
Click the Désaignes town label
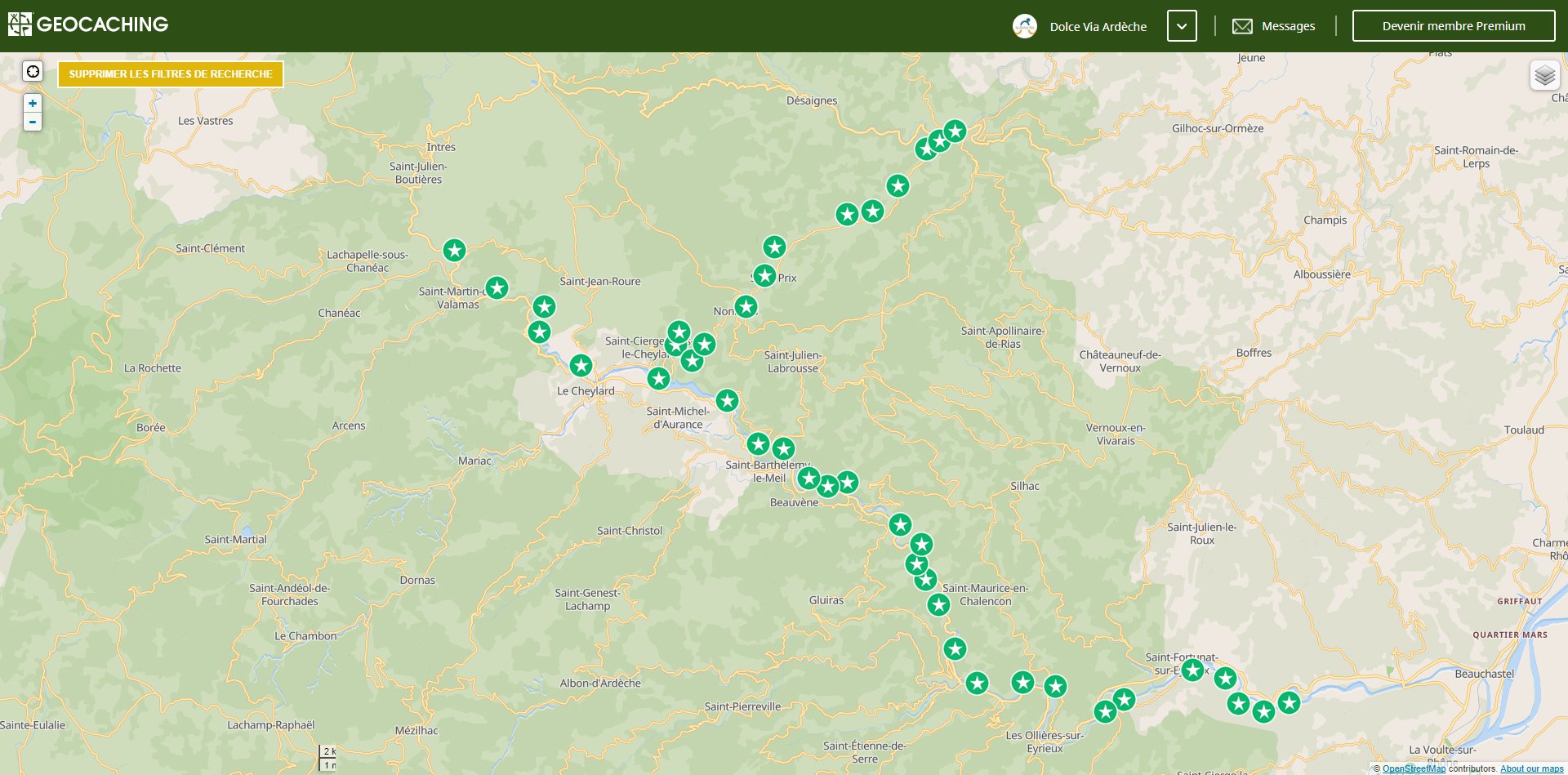(812, 101)
